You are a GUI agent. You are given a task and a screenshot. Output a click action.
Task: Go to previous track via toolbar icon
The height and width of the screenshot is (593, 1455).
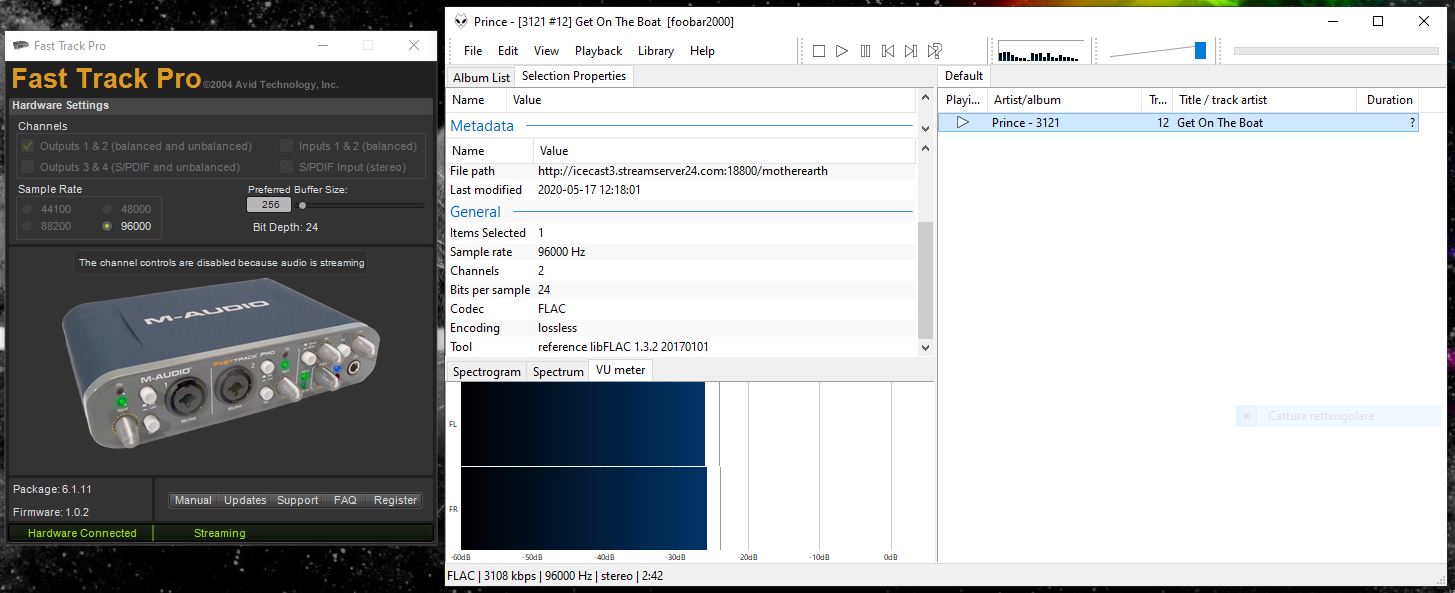click(888, 51)
